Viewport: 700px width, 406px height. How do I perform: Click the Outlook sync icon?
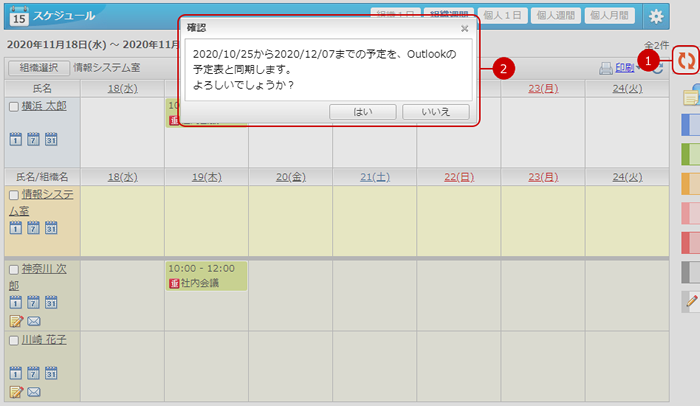685,61
